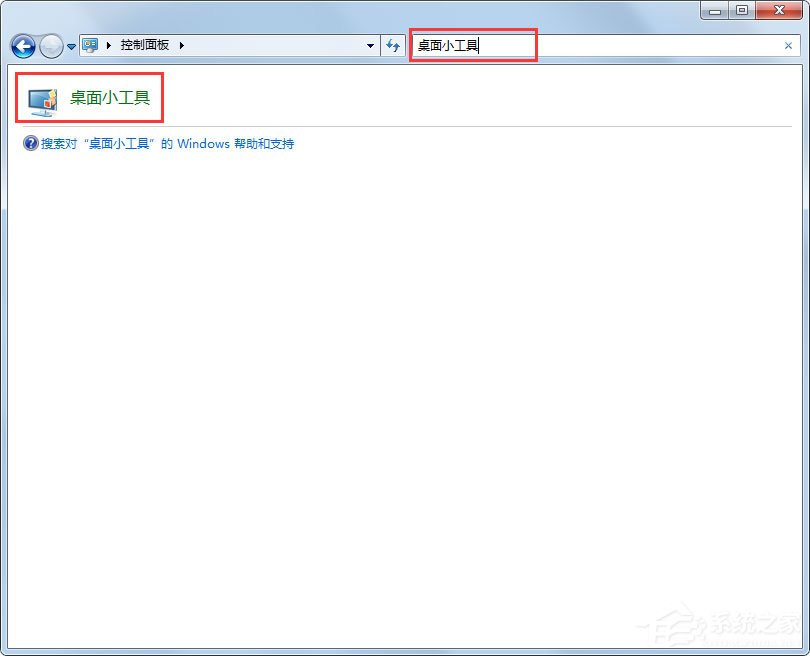The width and height of the screenshot is (810, 656).
Task: Click the address bar to edit the path
Action: pyautogui.click(x=270, y=45)
